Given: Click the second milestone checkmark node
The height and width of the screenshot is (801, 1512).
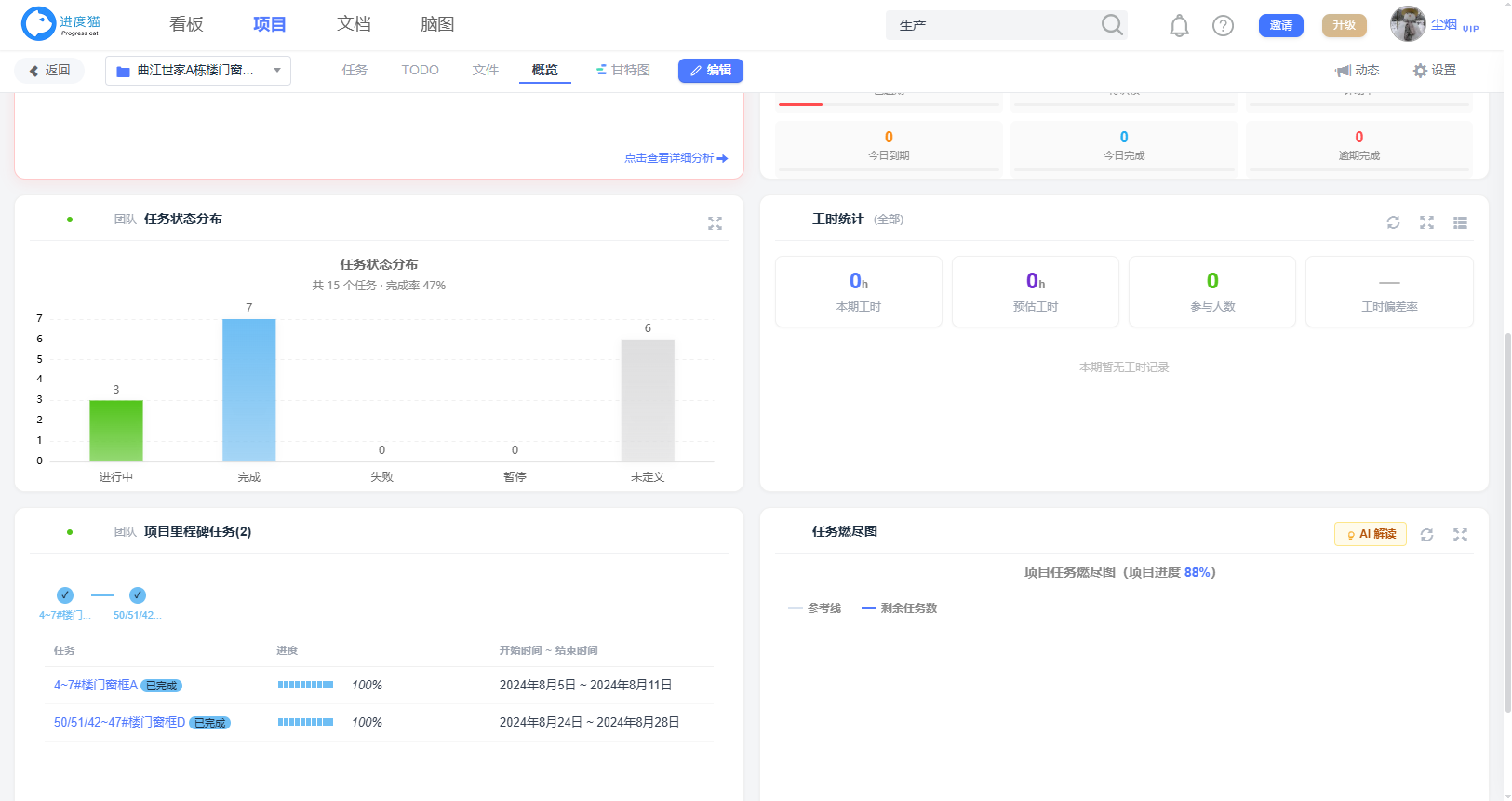Looking at the screenshot, I should click(x=138, y=595).
